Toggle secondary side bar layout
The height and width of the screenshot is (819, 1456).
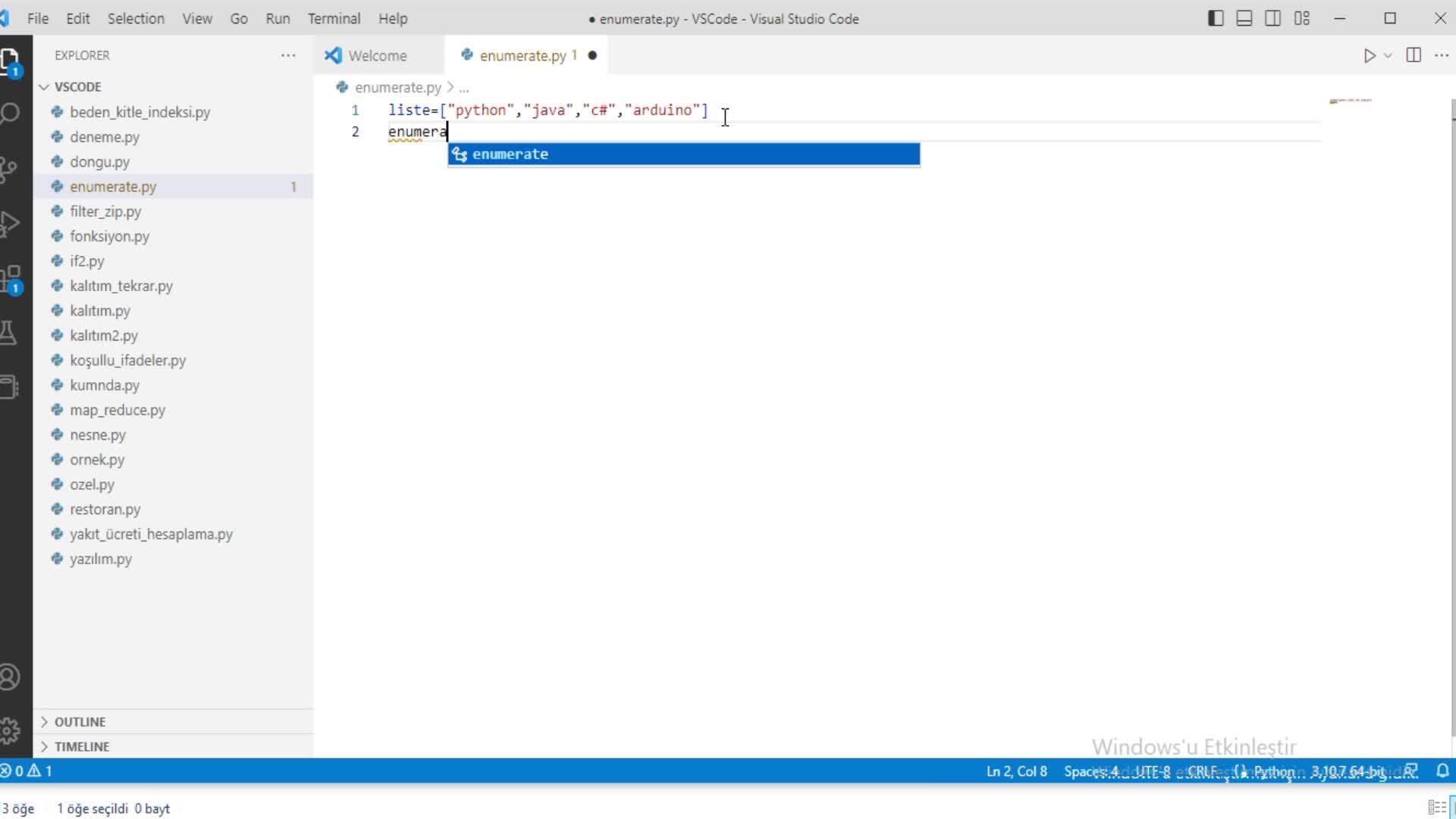[x=1273, y=18]
